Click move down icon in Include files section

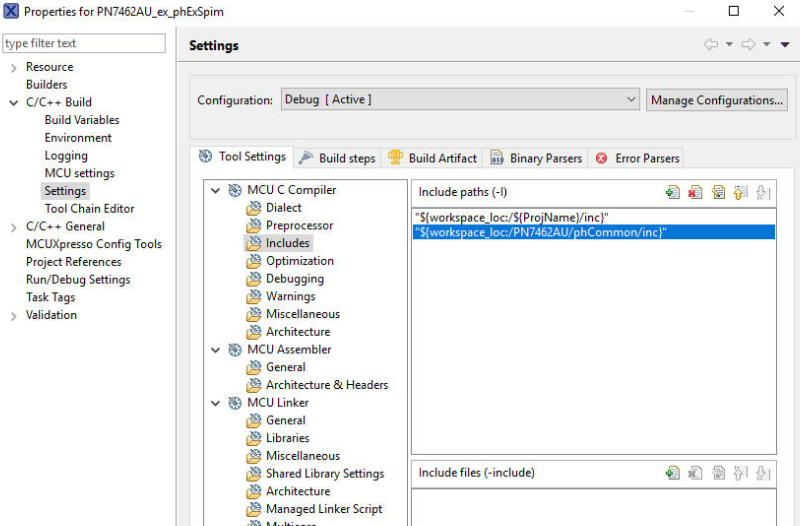pyautogui.click(x=763, y=473)
